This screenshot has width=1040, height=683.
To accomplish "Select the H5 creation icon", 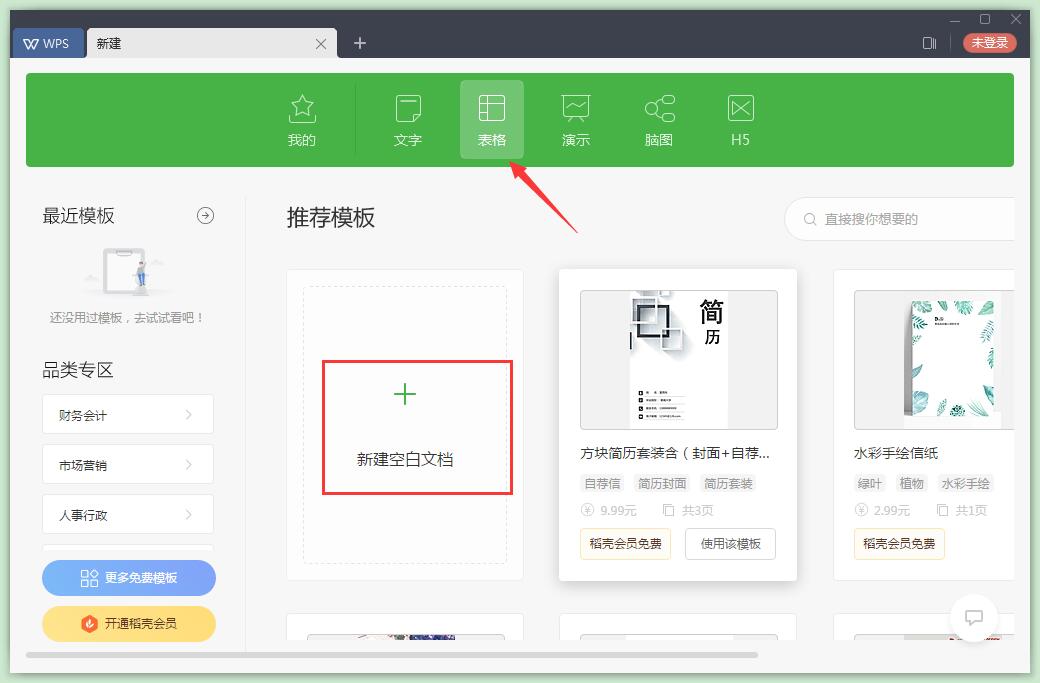I will pyautogui.click(x=740, y=118).
